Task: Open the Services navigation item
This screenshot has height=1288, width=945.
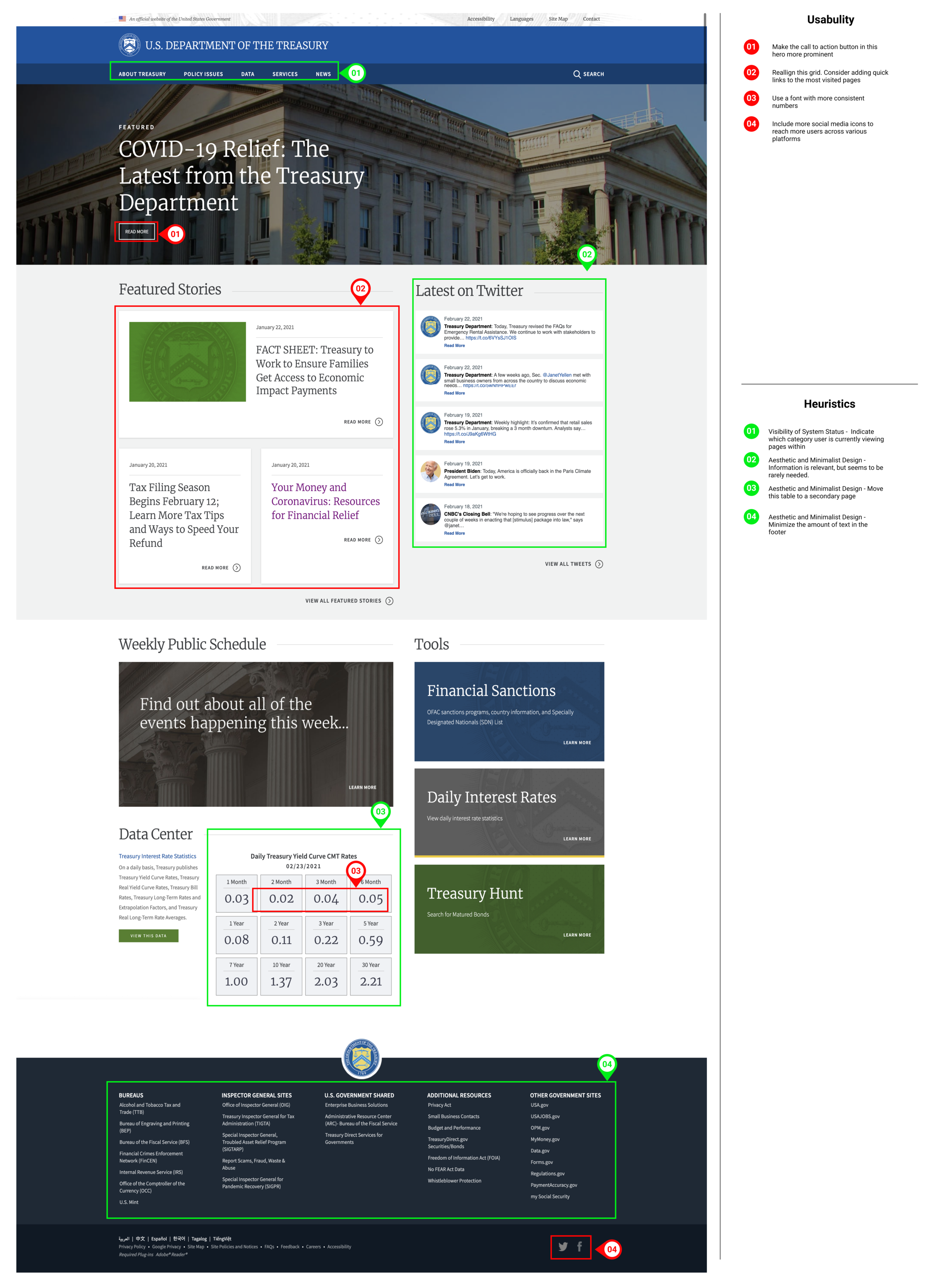Action: [285, 74]
